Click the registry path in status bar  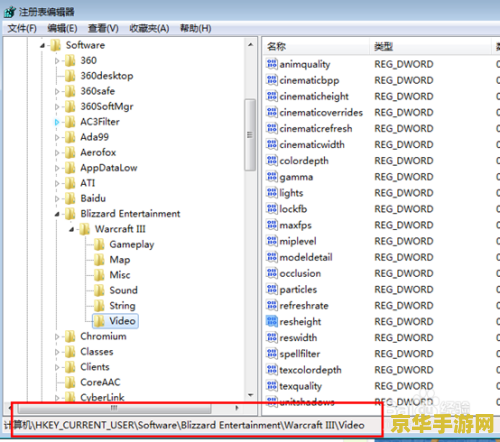[x=184, y=425]
